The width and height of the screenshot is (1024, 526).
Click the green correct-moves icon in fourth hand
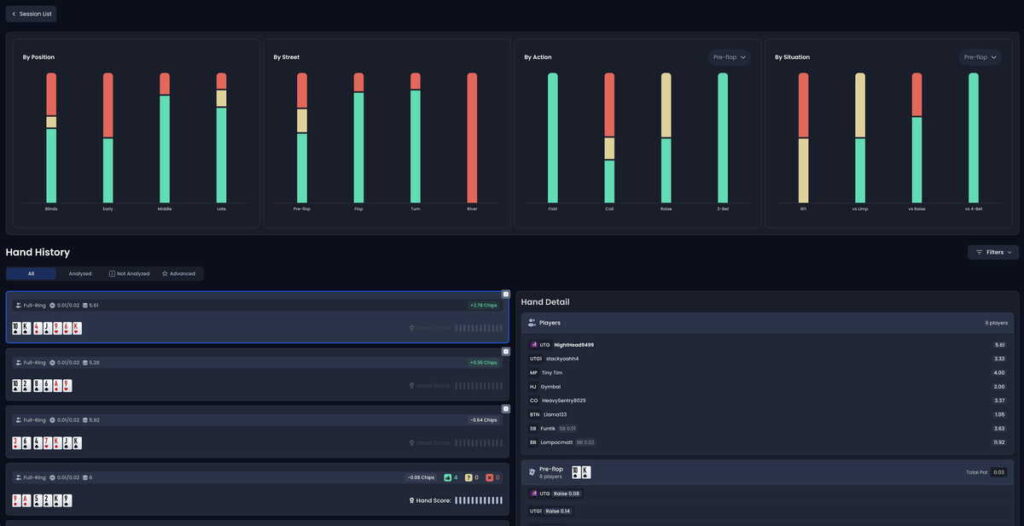(447, 478)
